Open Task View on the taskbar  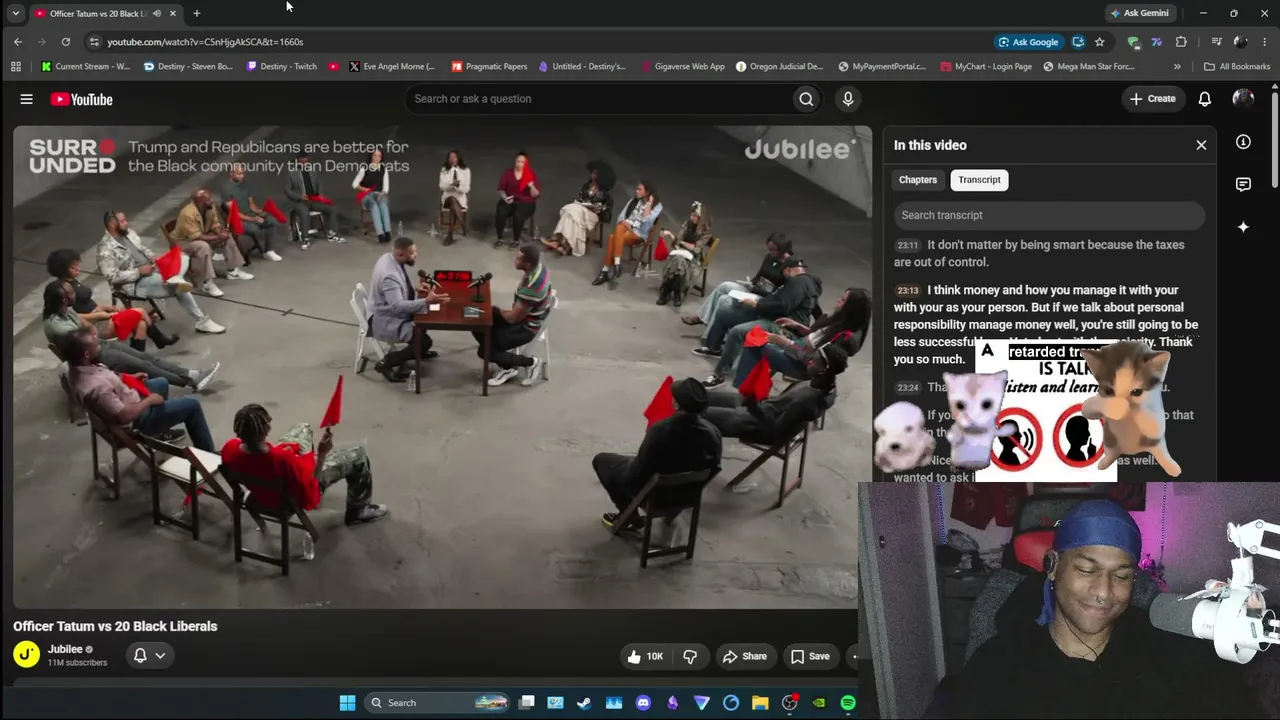(x=527, y=703)
